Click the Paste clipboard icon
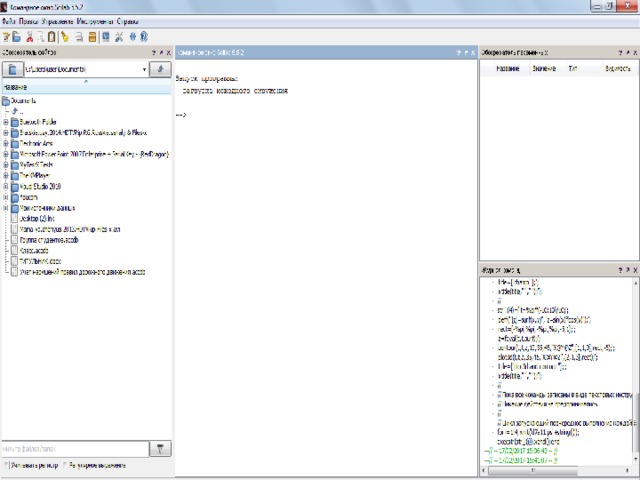The width and height of the screenshot is (640, 480). click(52, 36)
